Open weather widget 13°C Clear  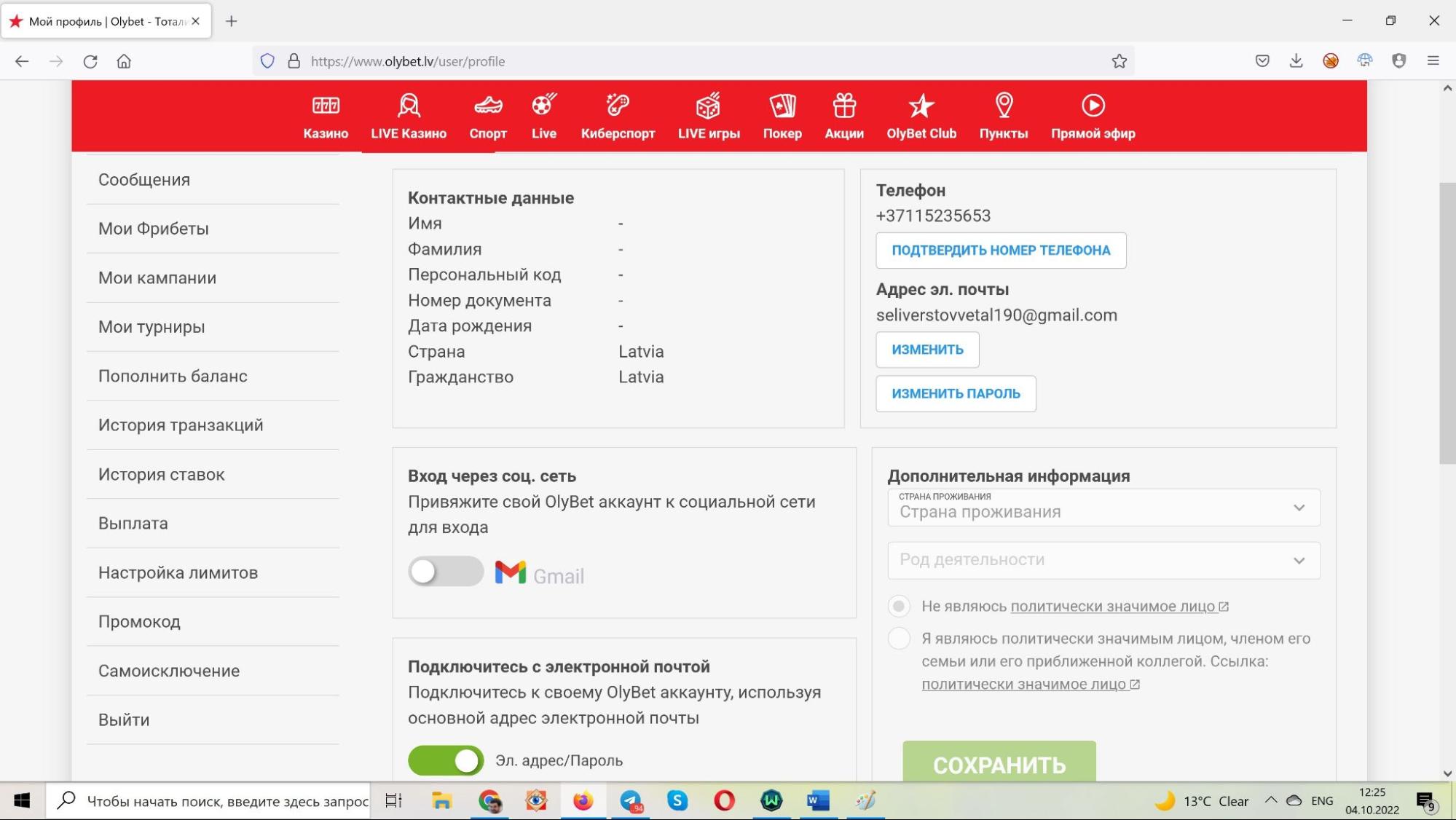click(x=1202, y=801)
